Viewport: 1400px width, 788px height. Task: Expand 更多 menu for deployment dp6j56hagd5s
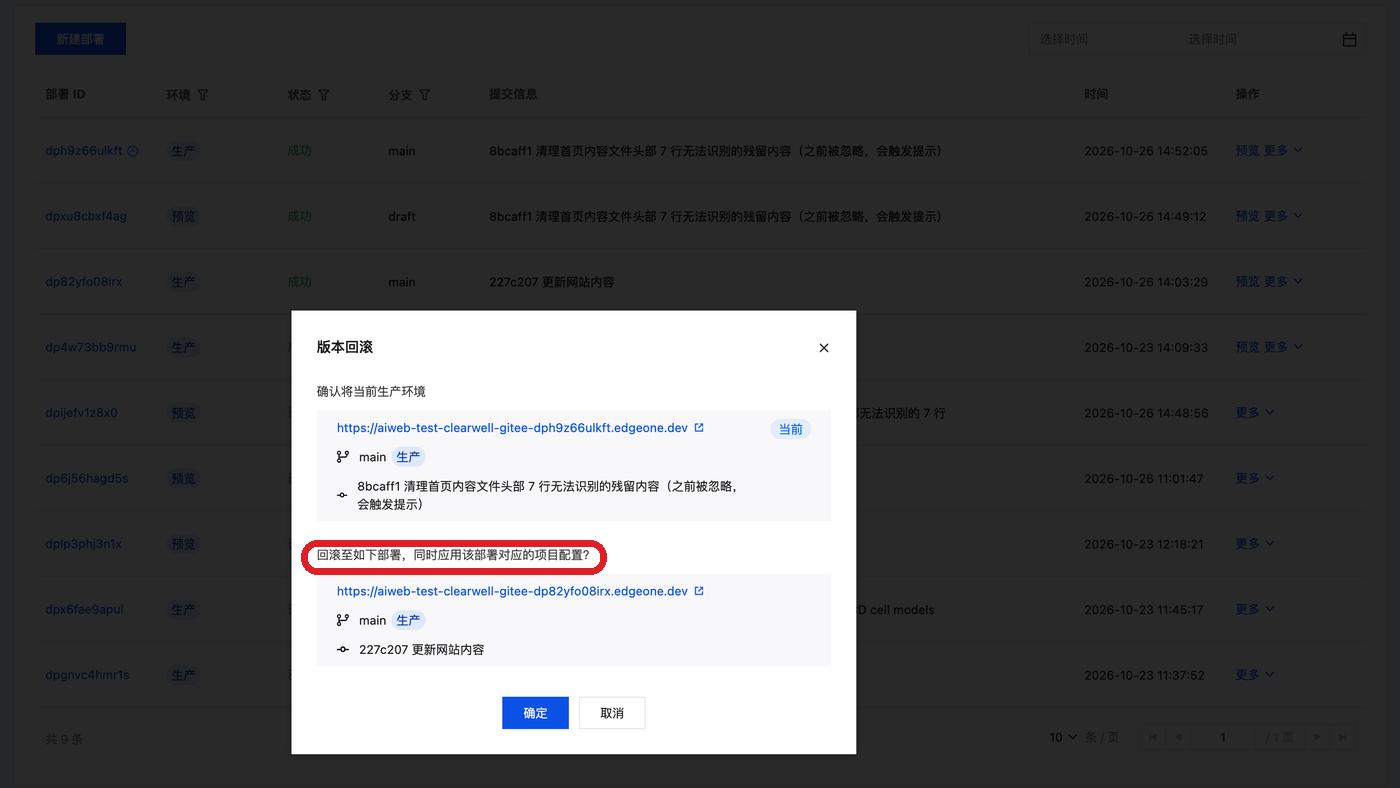tap(1255, 479)
